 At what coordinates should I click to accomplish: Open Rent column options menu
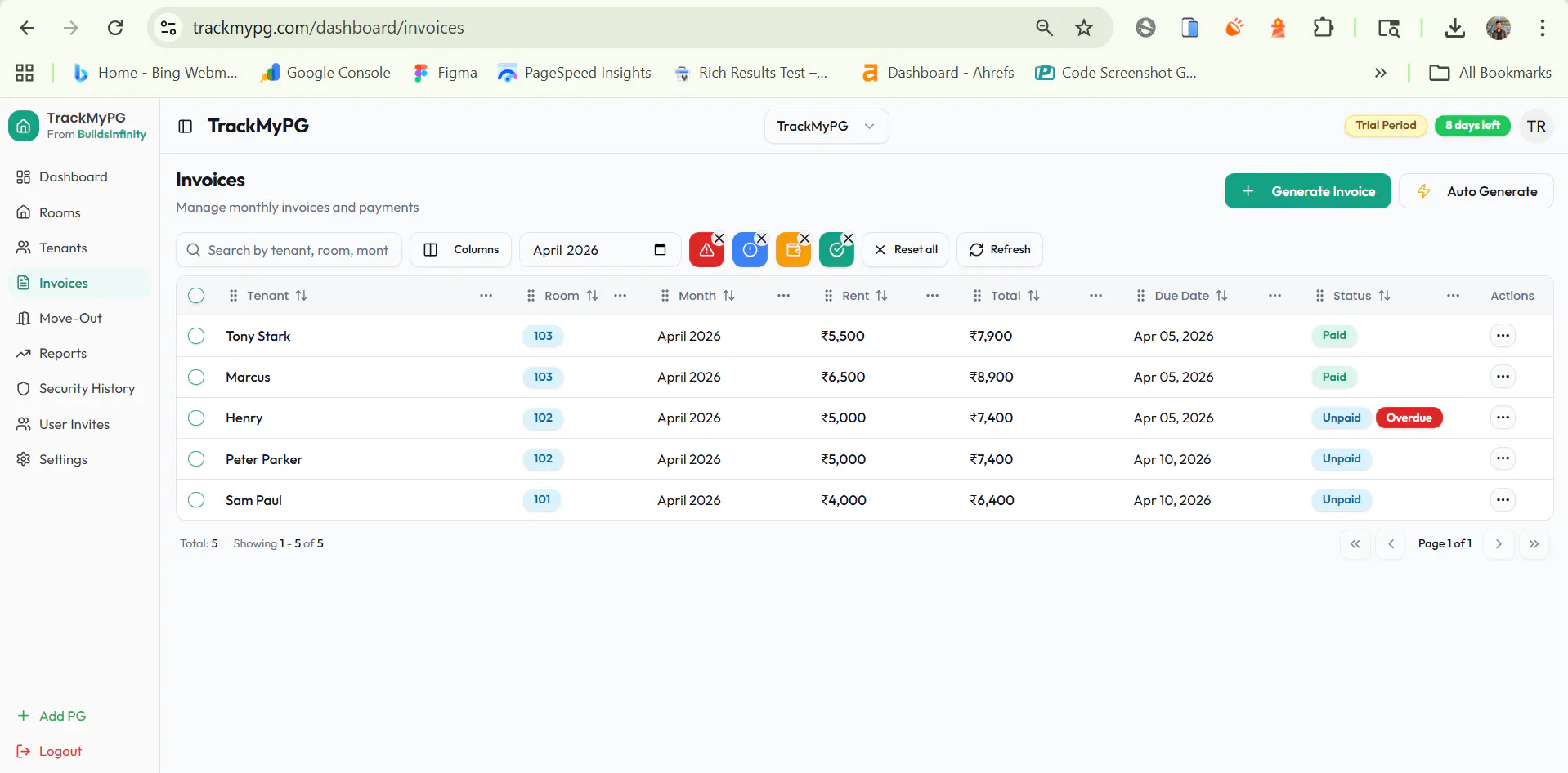[932, 296]
